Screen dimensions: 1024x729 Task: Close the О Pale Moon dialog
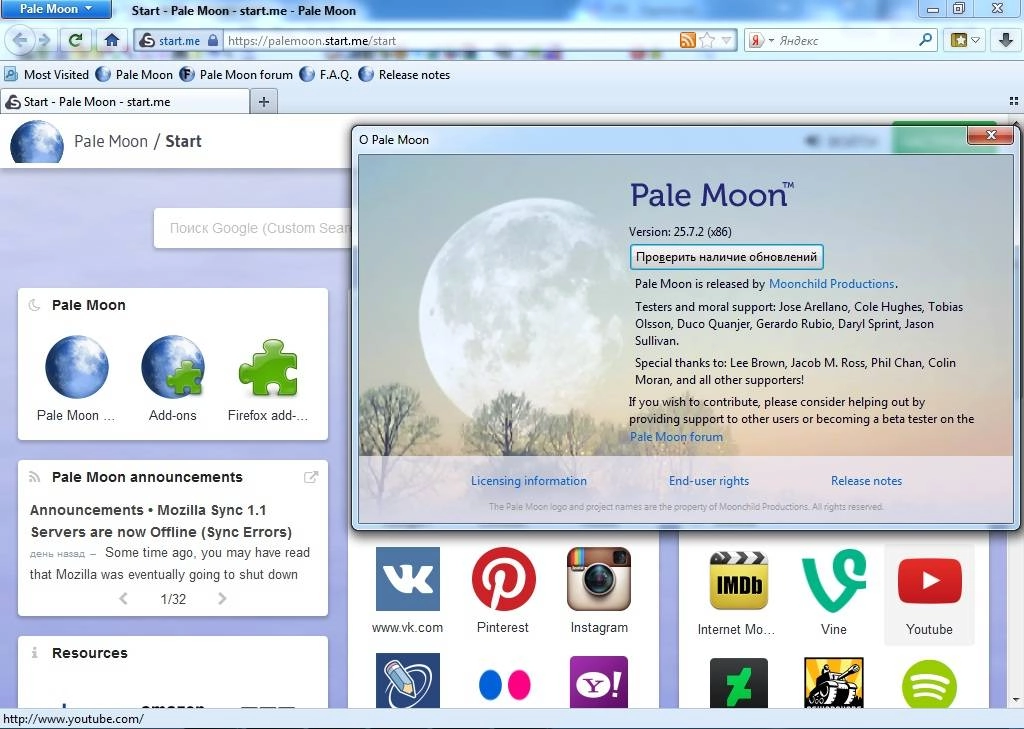(991, 135)
